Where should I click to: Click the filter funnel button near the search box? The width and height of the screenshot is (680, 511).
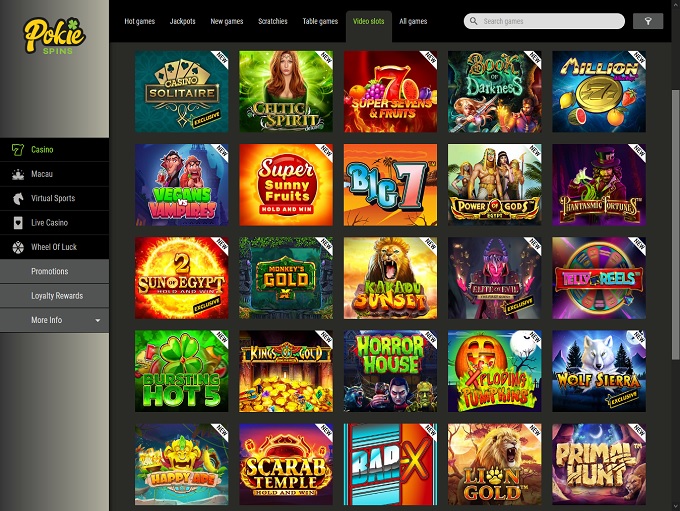(x=648, y=21)
